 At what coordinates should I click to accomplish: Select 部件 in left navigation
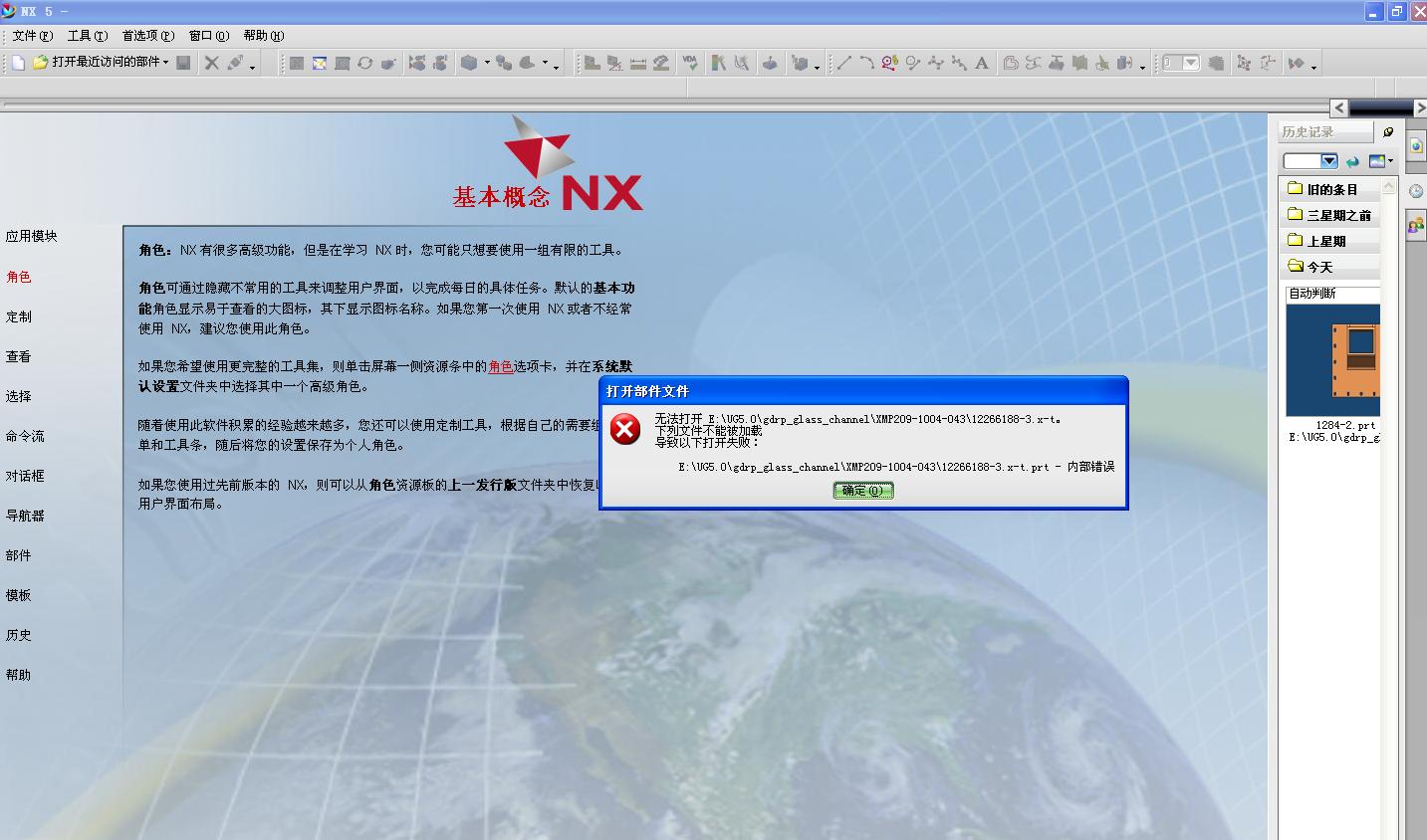(19, 555)
